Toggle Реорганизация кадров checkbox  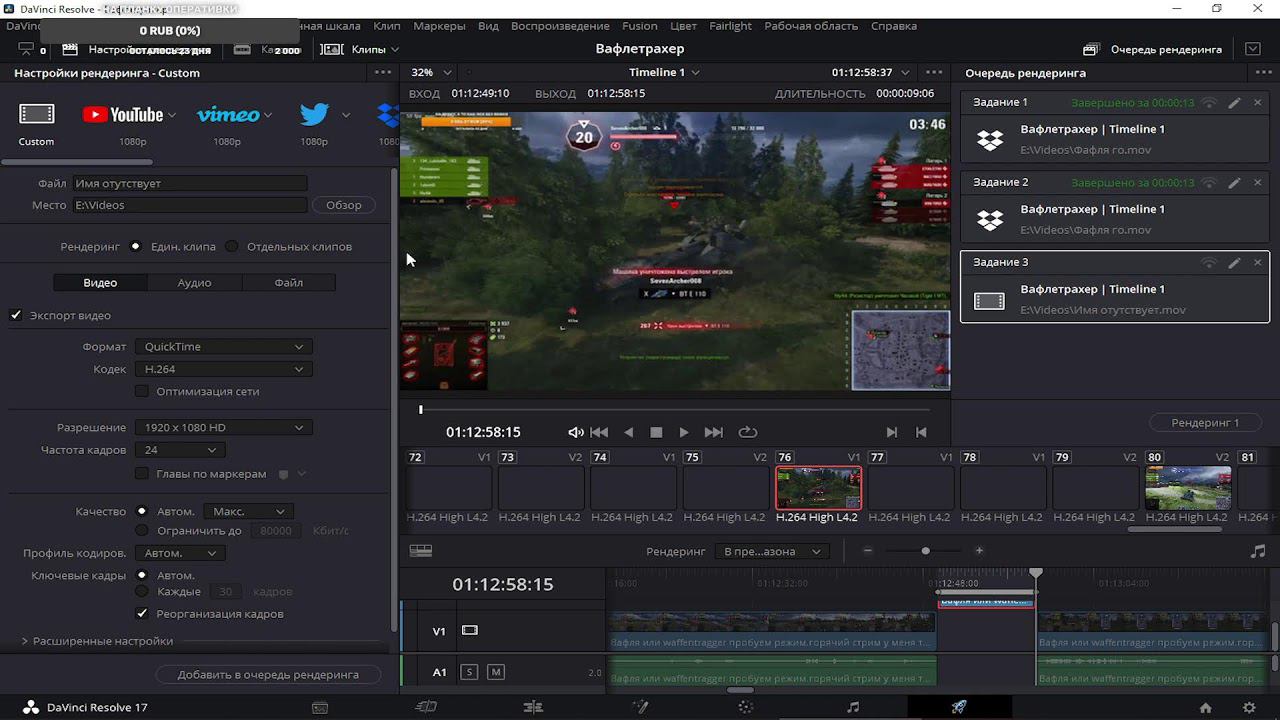tap(142, 613)
